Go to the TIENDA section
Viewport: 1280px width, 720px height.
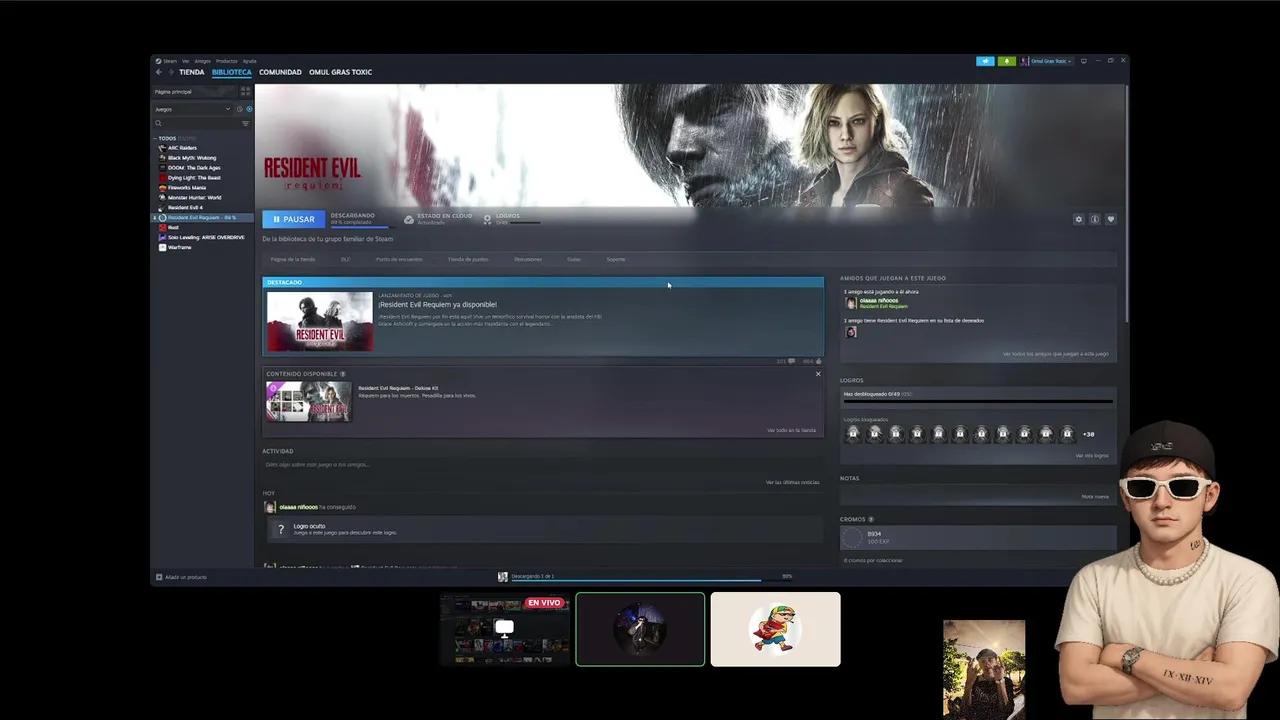click(191, 72)
